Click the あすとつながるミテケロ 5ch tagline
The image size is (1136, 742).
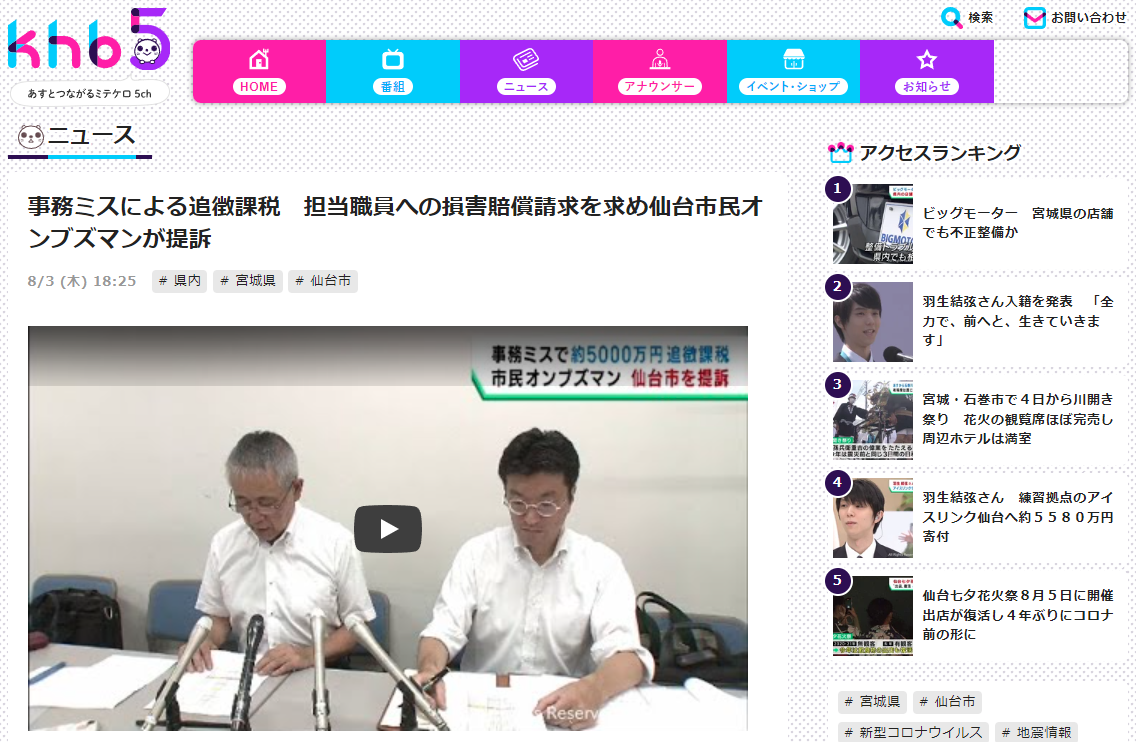[90, 93]
